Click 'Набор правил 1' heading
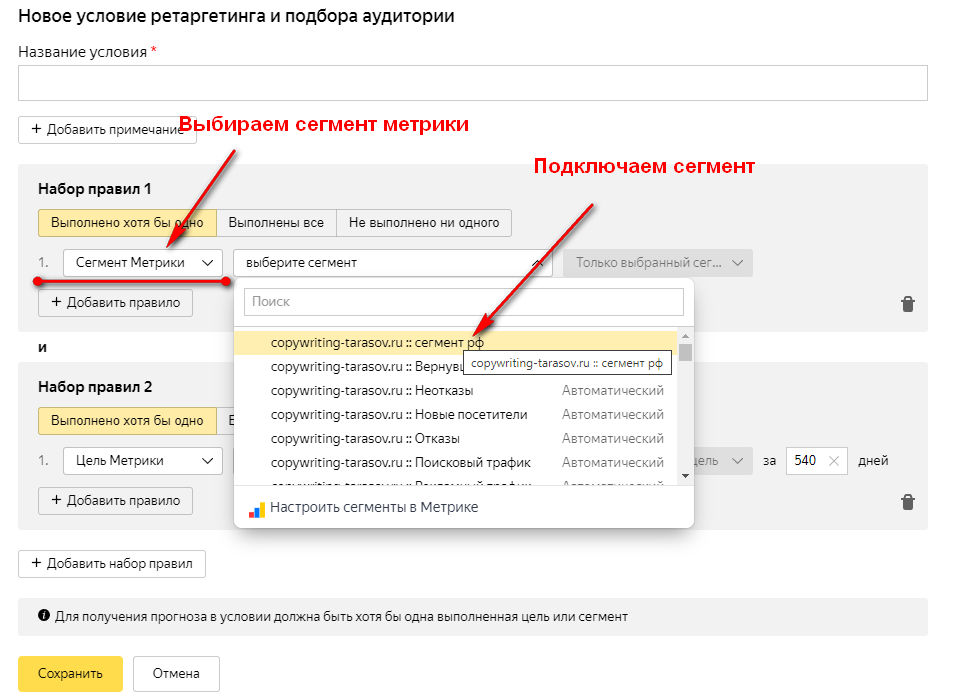Image resolution: width=953 pixels, height=697 pixels. tap(95, 189)
